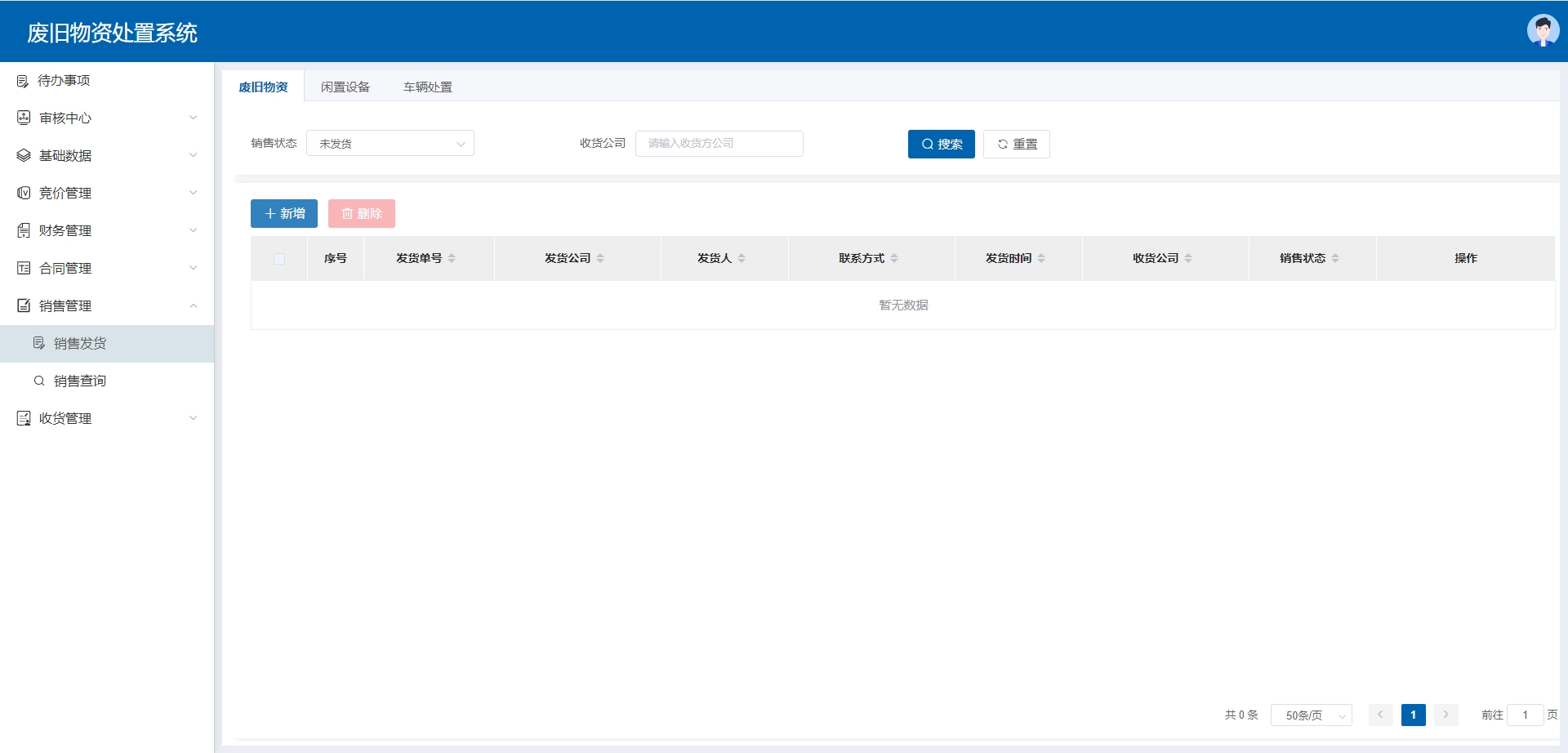Image resolution: width=1568 pixels, height=753 pixels.
Task: Click the 基础数据 layers icon
Action: [x=24, y=155]
